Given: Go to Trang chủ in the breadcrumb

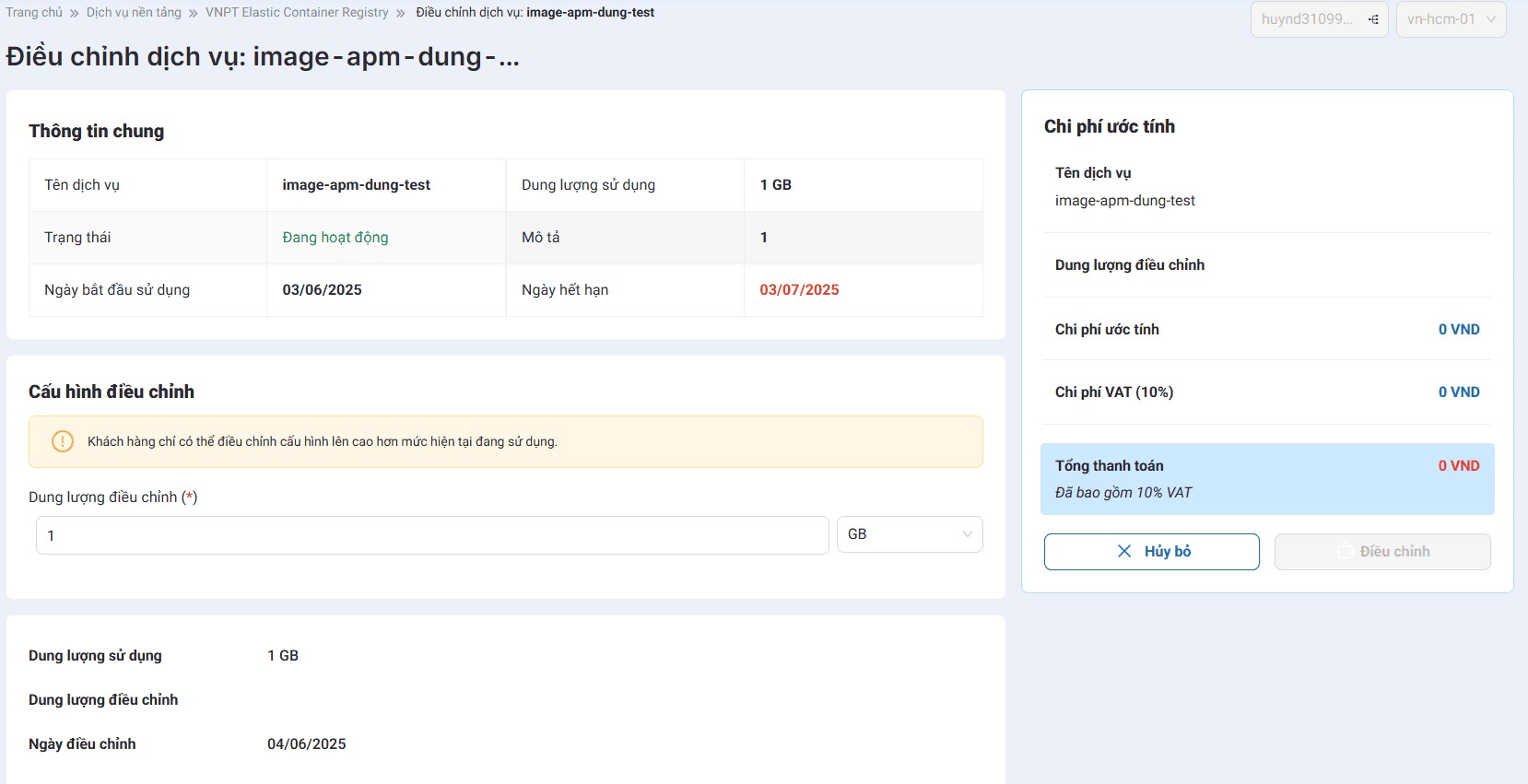Looking at the screenshot, I should coord(34,13).
